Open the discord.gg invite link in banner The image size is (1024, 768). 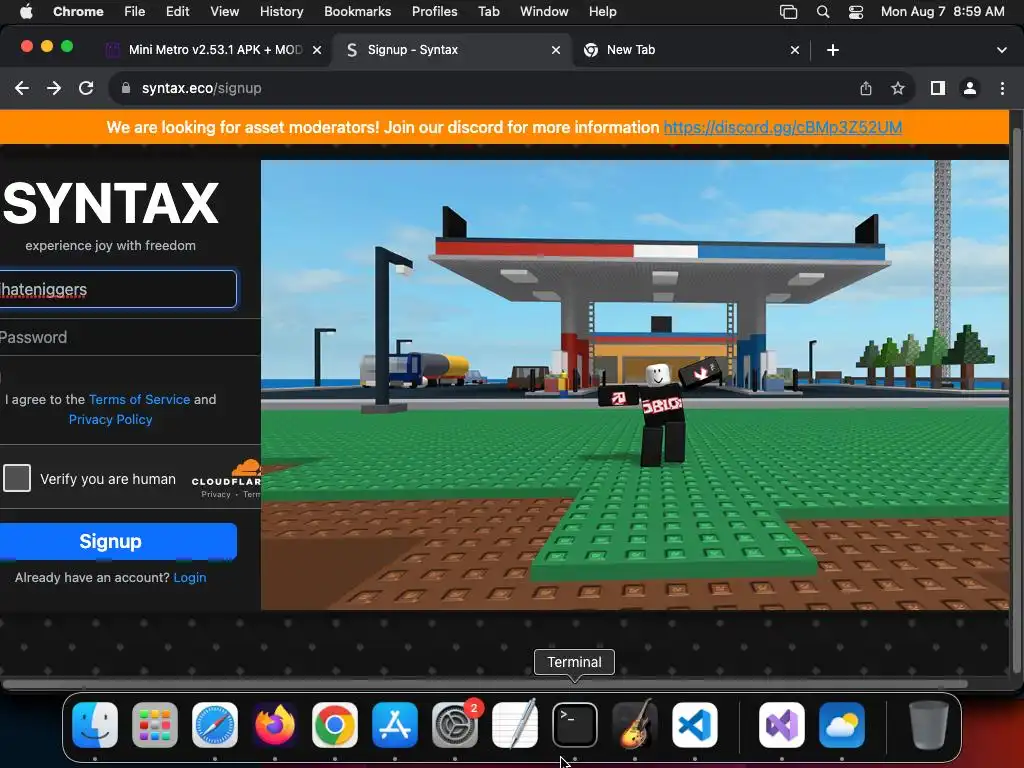782,127
